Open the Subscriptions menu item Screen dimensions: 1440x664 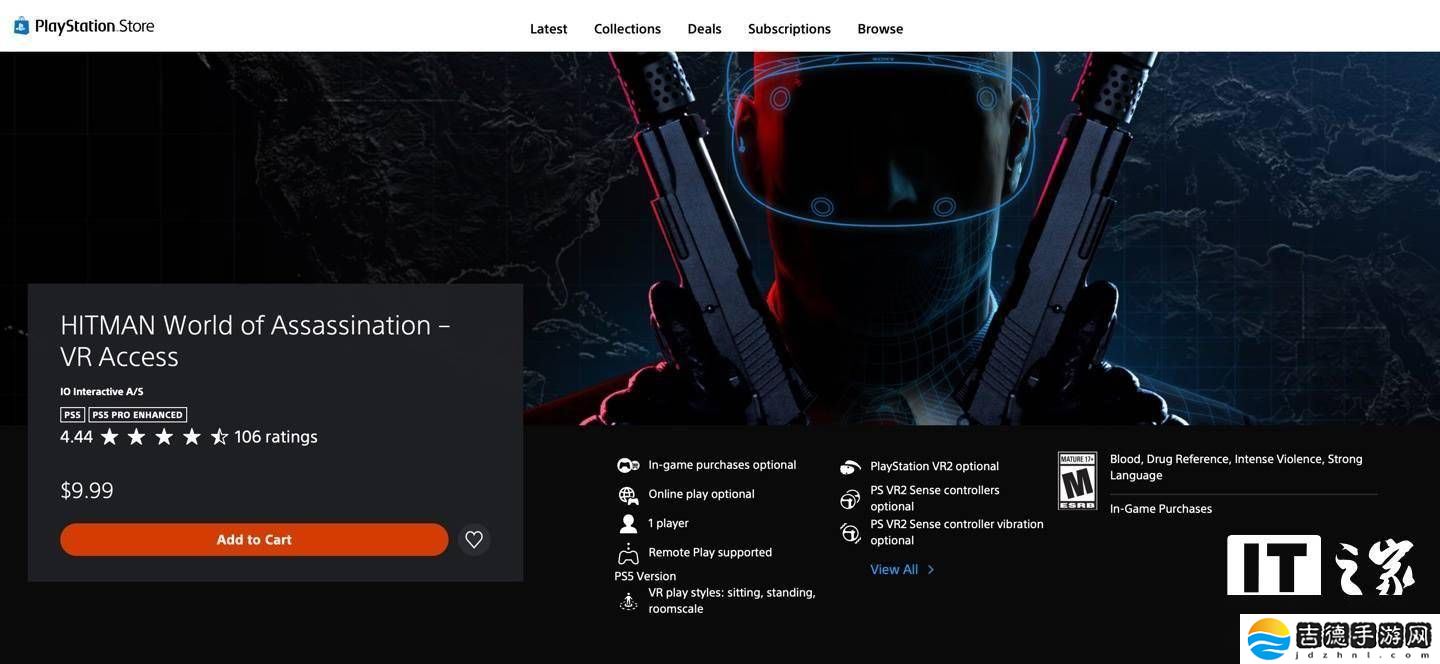click(x=789, y=29)
